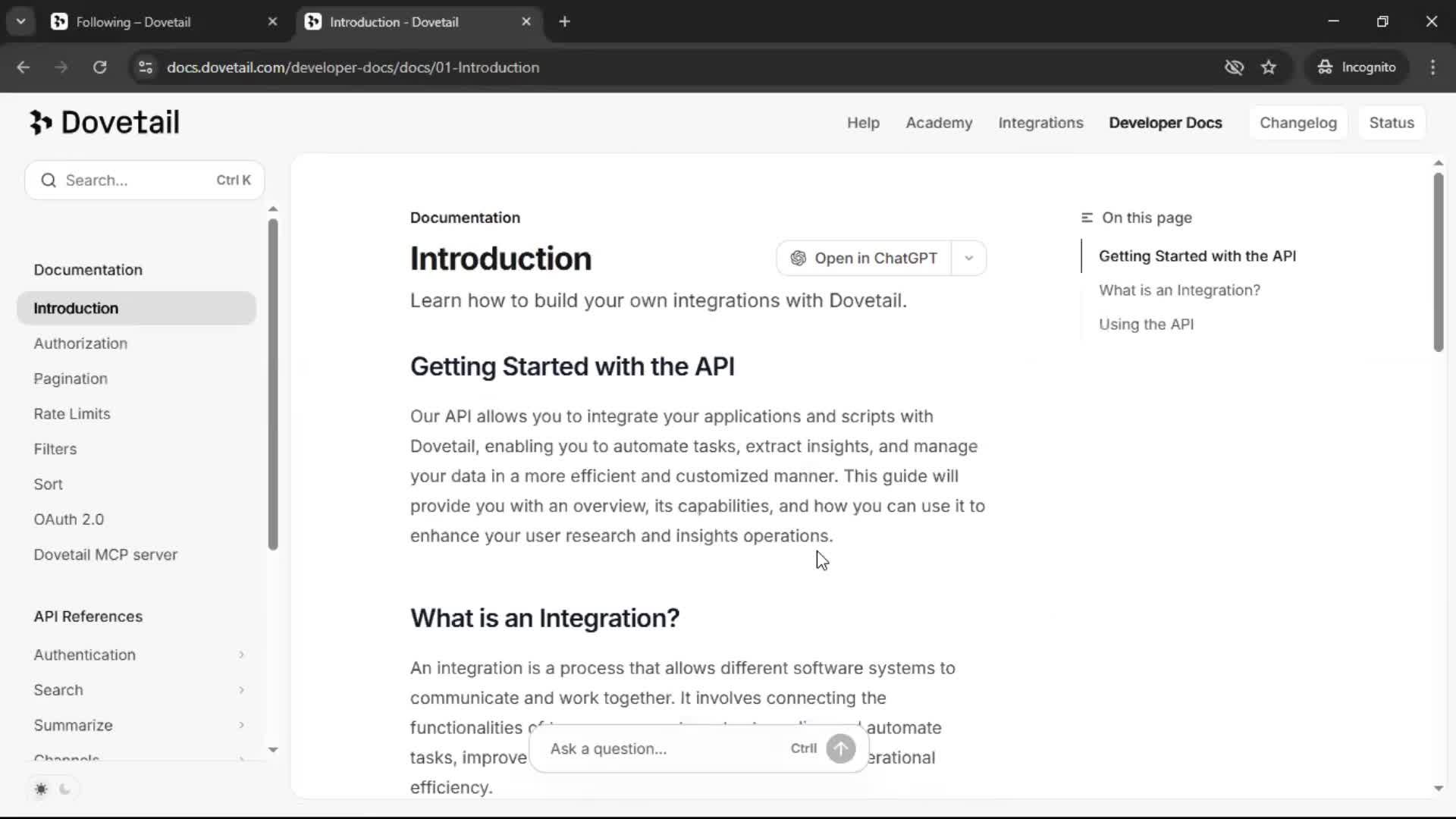Open Chrome's three-dot menu
Image resolution: width=1456 pixels, height=819 pixels.
(1432, 67)
